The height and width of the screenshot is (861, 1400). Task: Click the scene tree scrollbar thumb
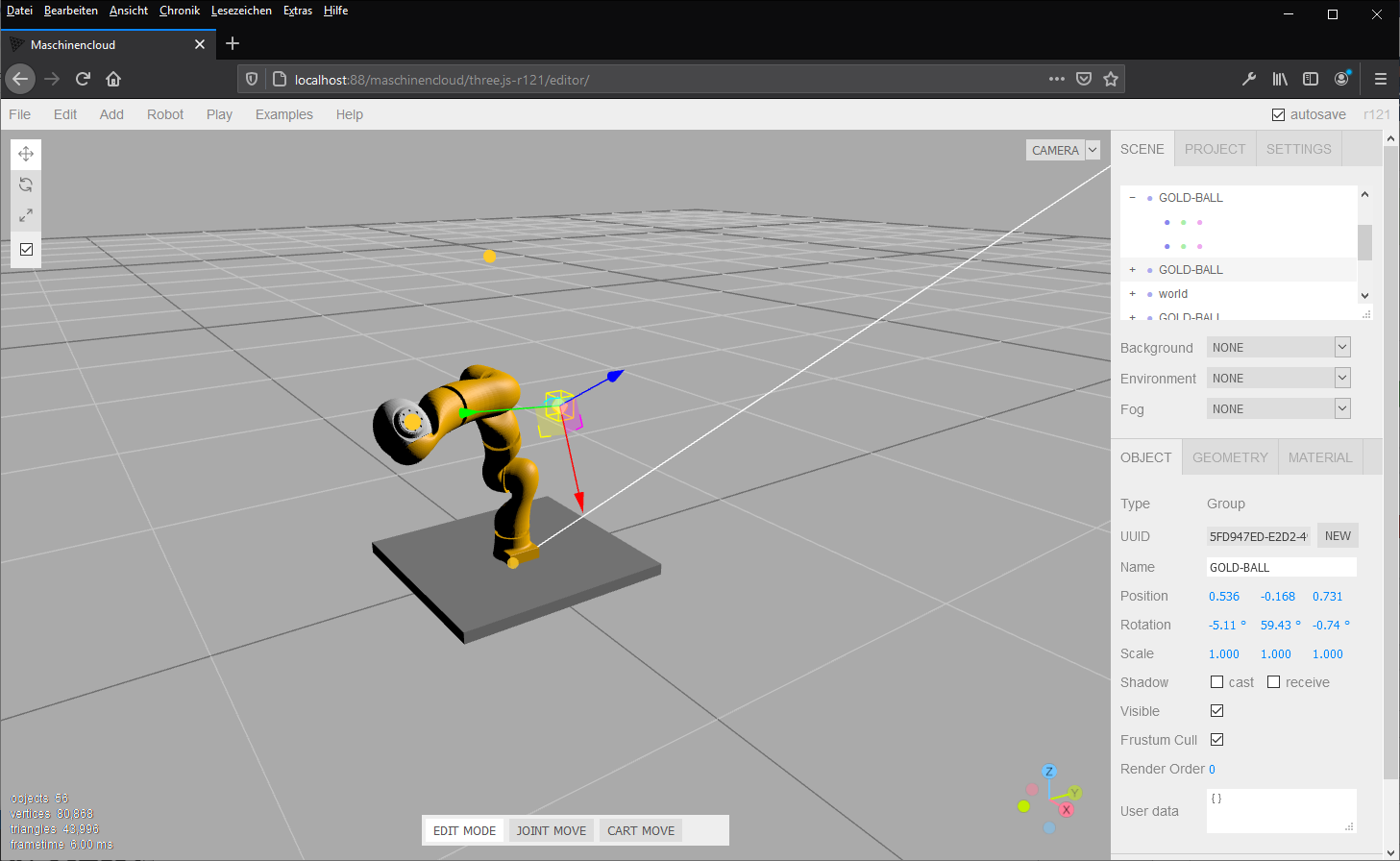click(x=1364, y=241)
